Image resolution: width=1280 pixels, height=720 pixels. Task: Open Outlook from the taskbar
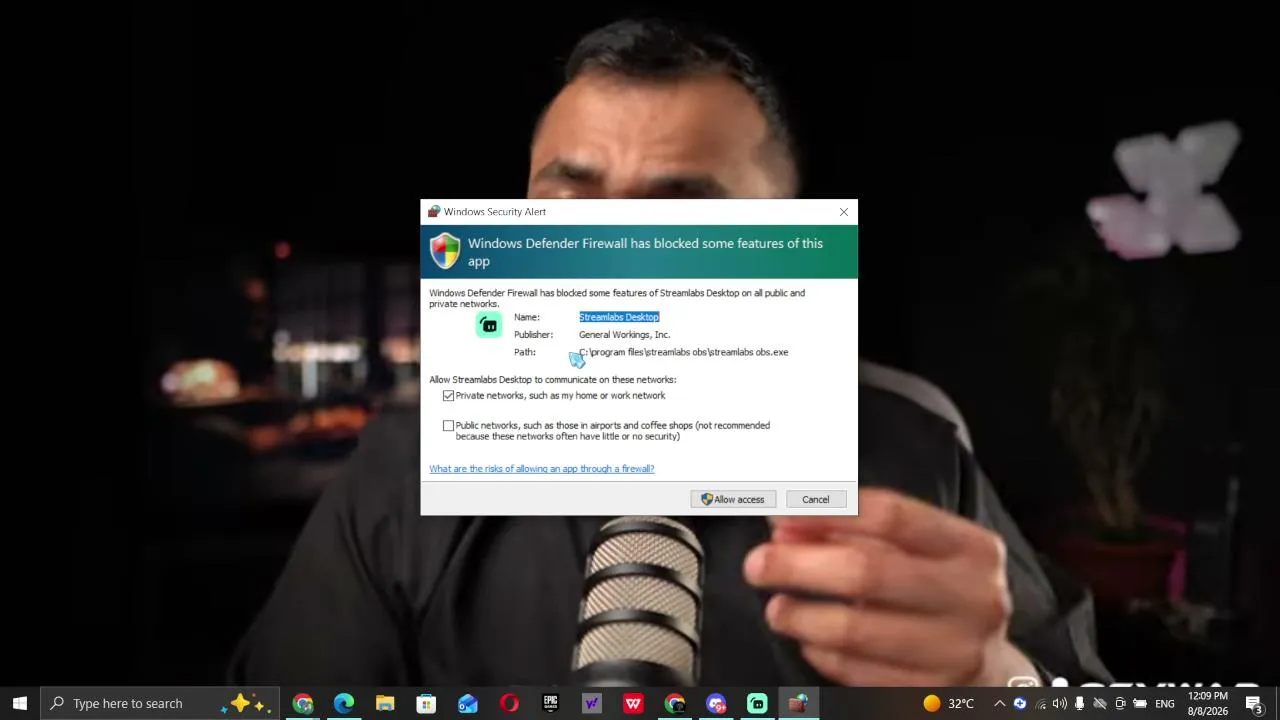[468, 703]
